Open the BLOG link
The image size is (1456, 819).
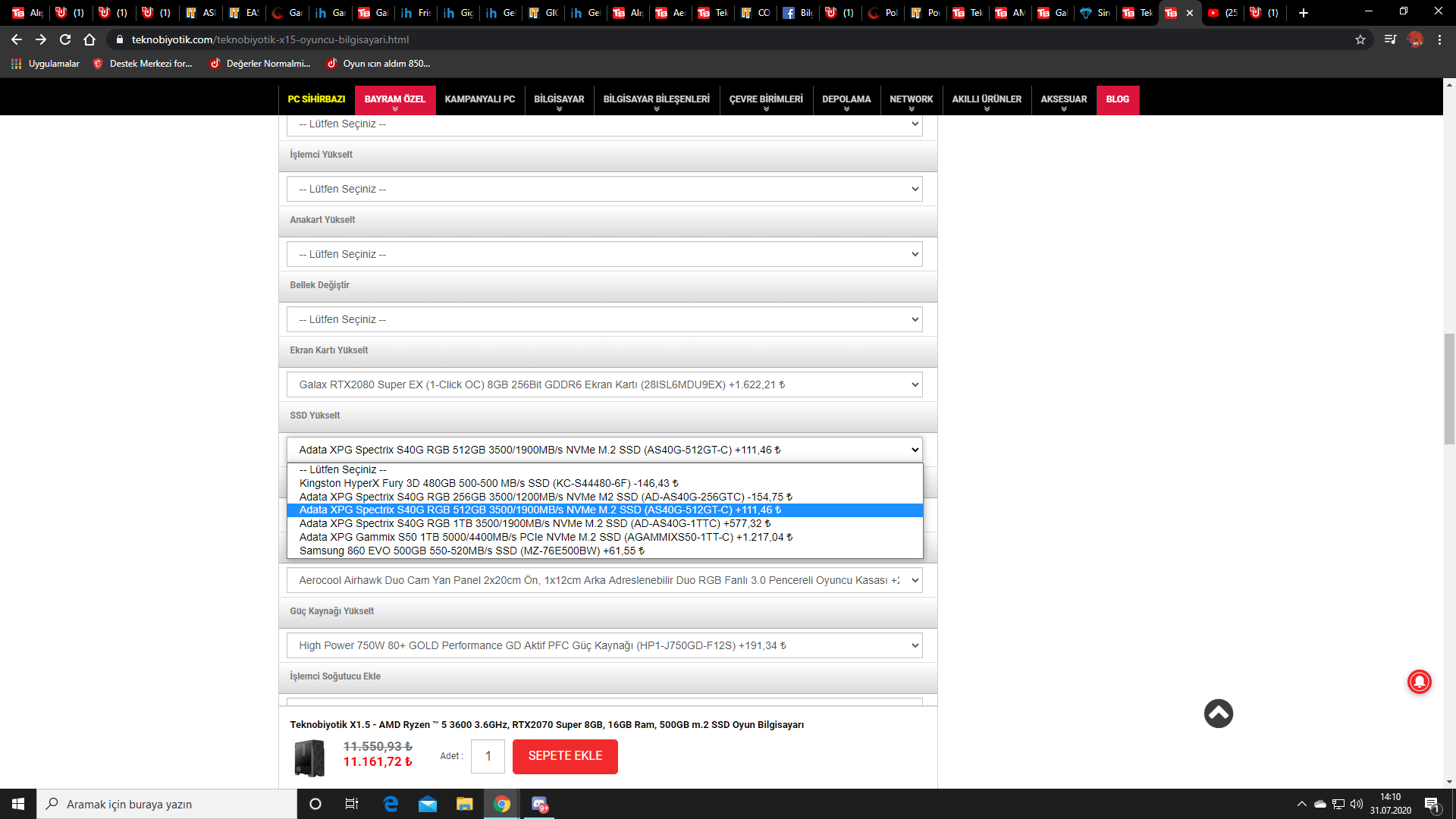(1117, 99)
